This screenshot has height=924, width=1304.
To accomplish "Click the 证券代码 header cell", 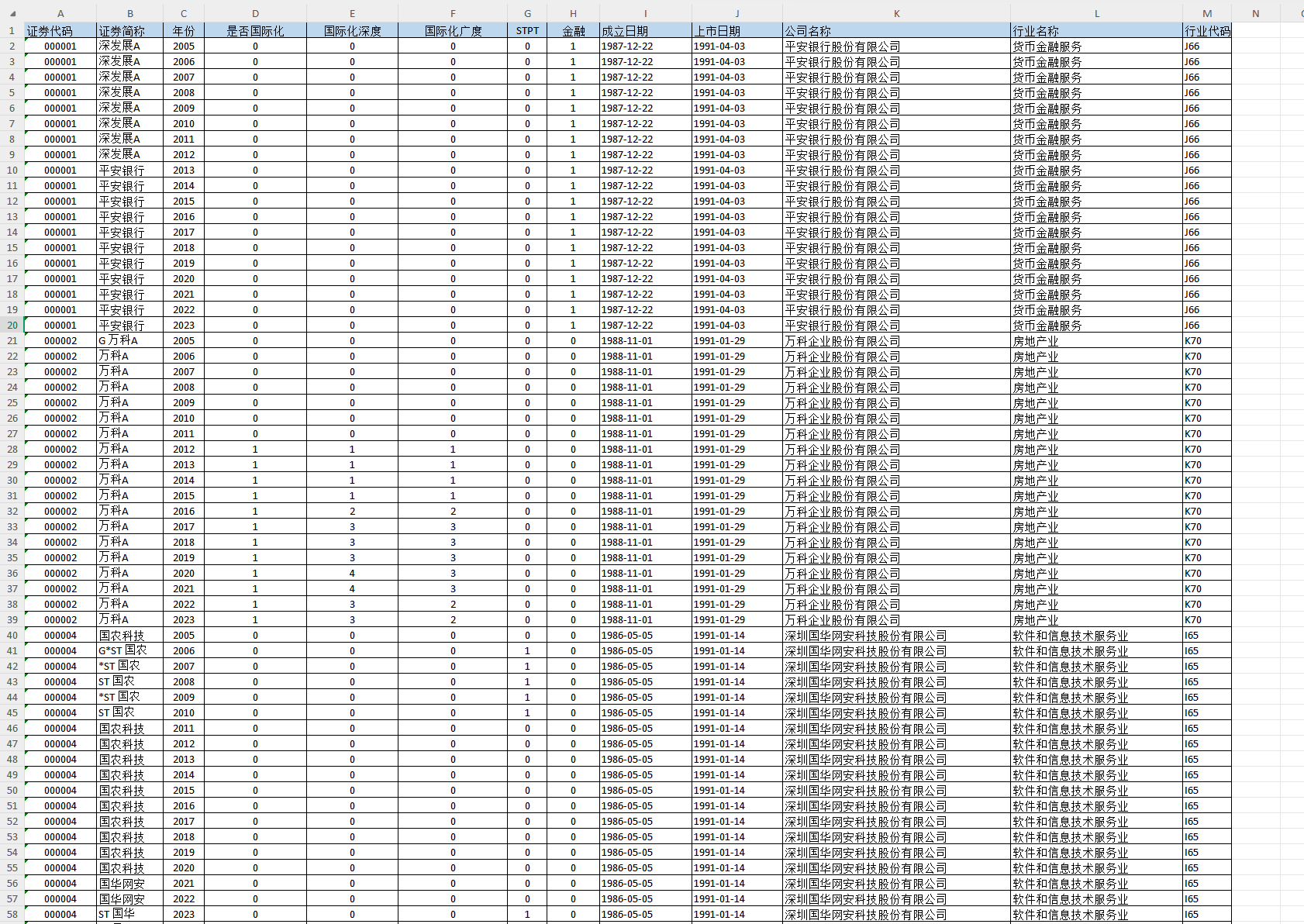I will (x=60, y=31).
